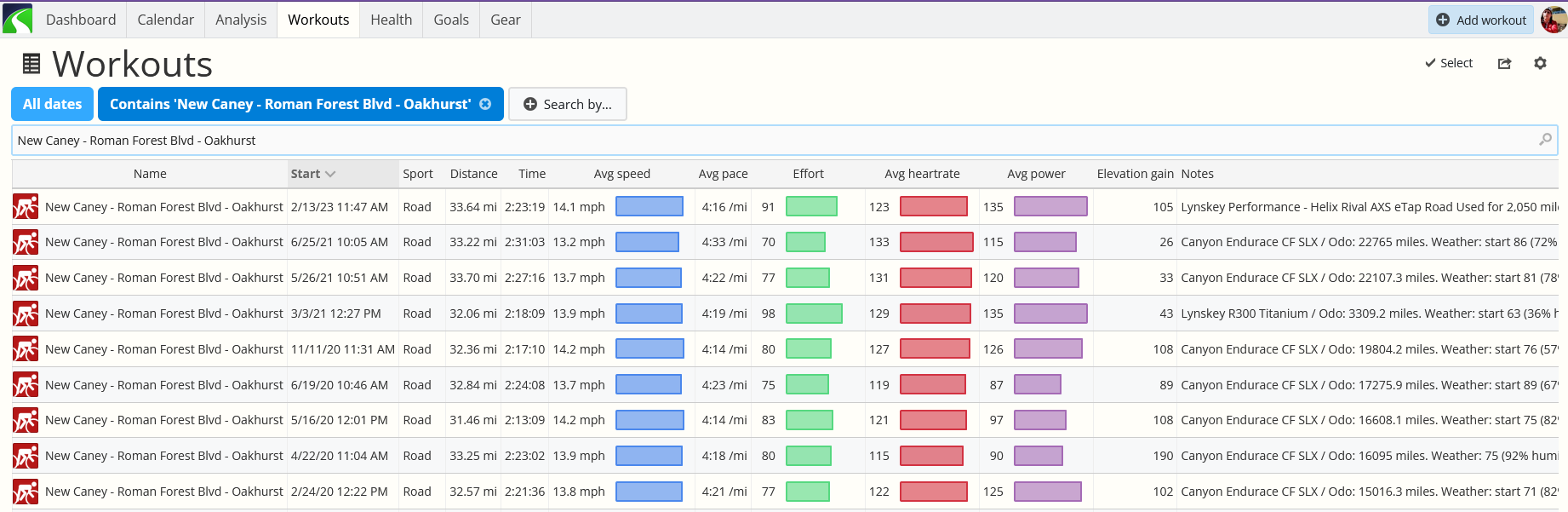Image resolution: width=1568 pixels, height=512 pixels.
Task: Open the Search by... filter menu
Action: point(567,104)
